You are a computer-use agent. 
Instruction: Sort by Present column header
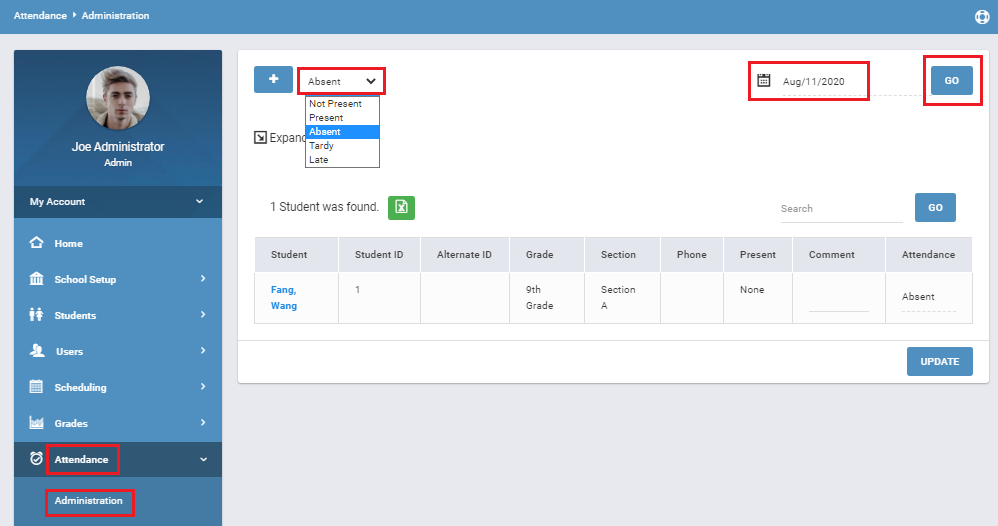pyautogui.click(x=757, y=255)
